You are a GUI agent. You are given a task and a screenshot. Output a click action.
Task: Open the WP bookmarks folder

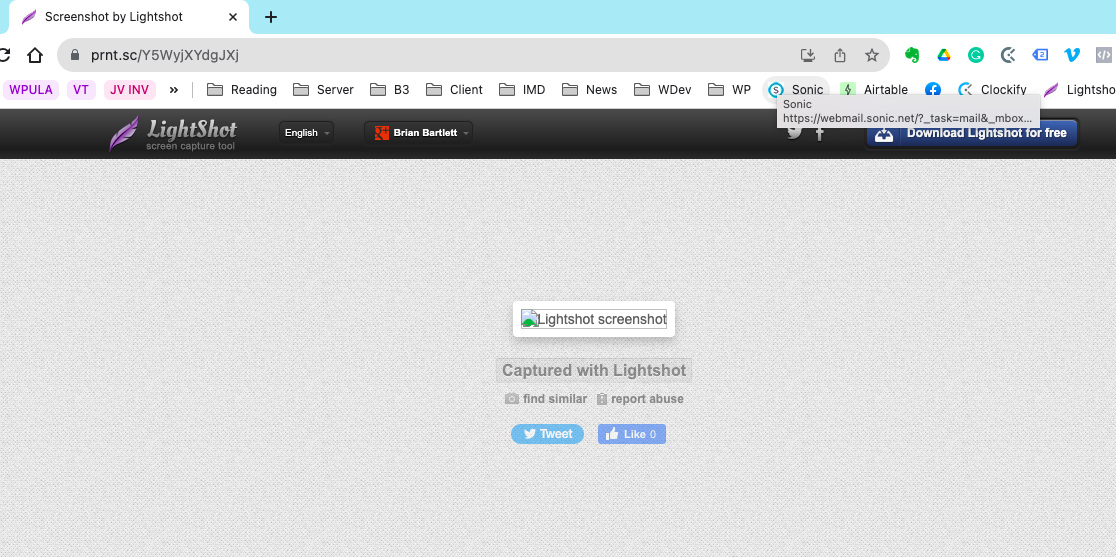[x=730, y=90]
